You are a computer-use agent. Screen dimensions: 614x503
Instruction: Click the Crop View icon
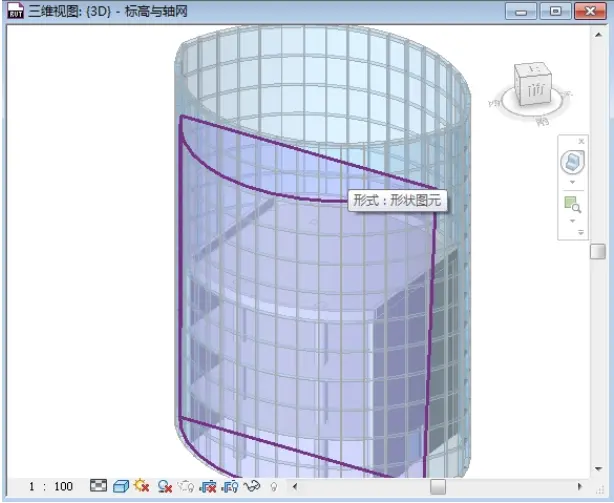point(208,487)
